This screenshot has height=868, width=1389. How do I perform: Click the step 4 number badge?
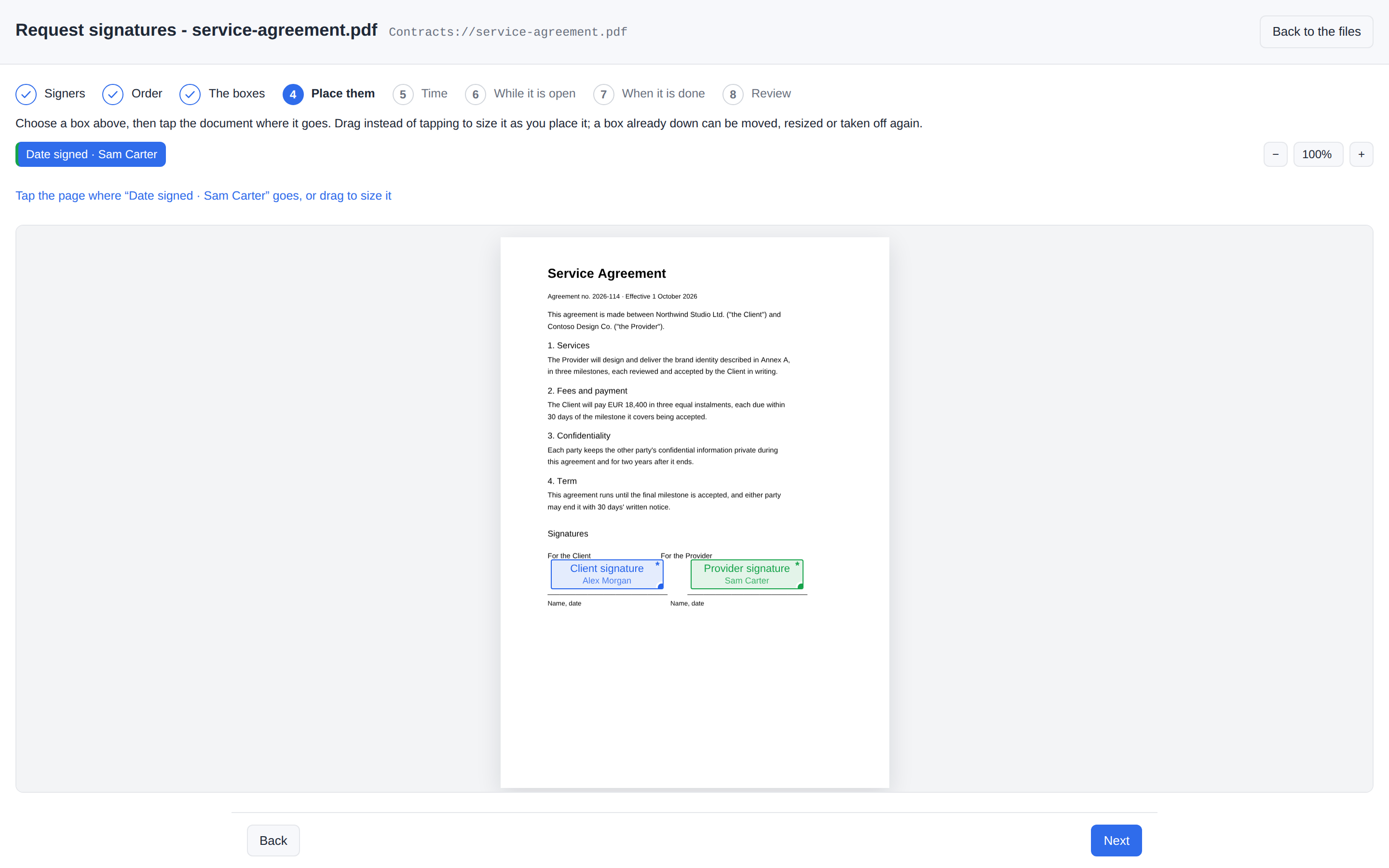[293, 94]
